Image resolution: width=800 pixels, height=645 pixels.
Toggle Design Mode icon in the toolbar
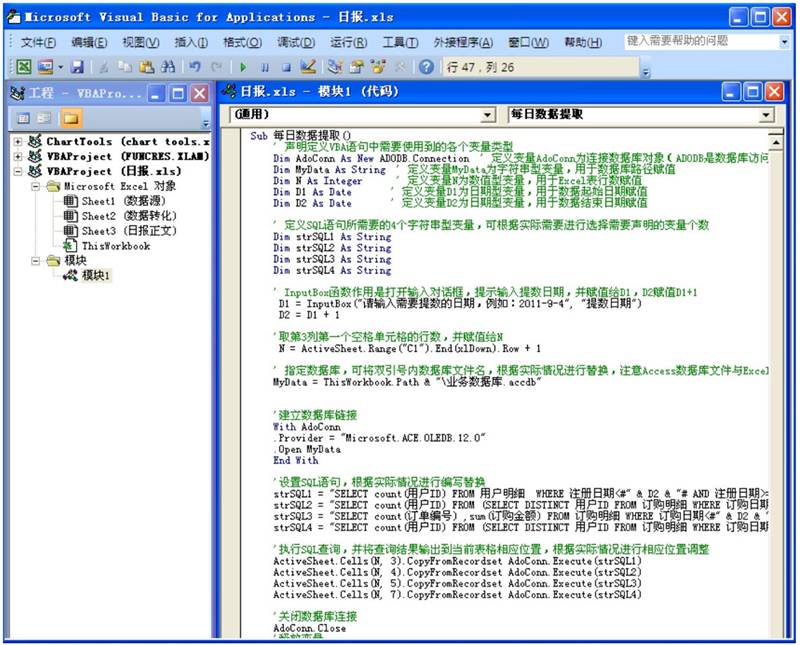[308, 67]
